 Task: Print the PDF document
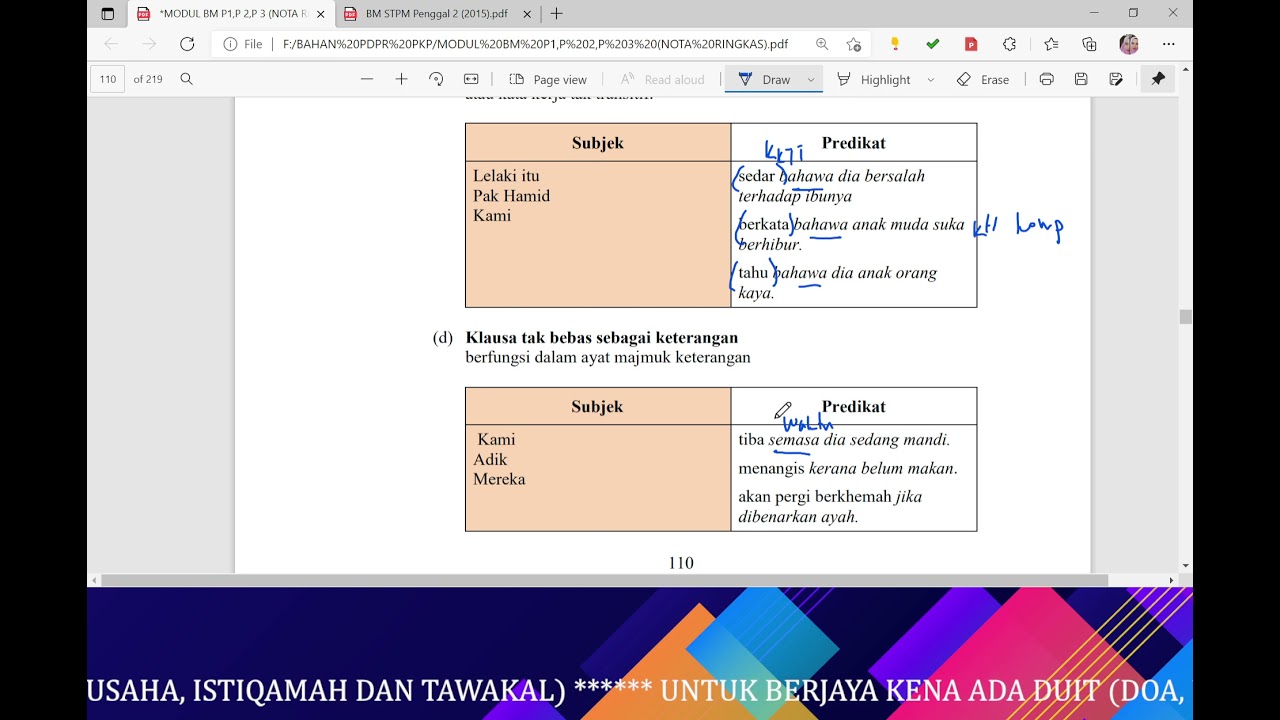pos(1046,79)
